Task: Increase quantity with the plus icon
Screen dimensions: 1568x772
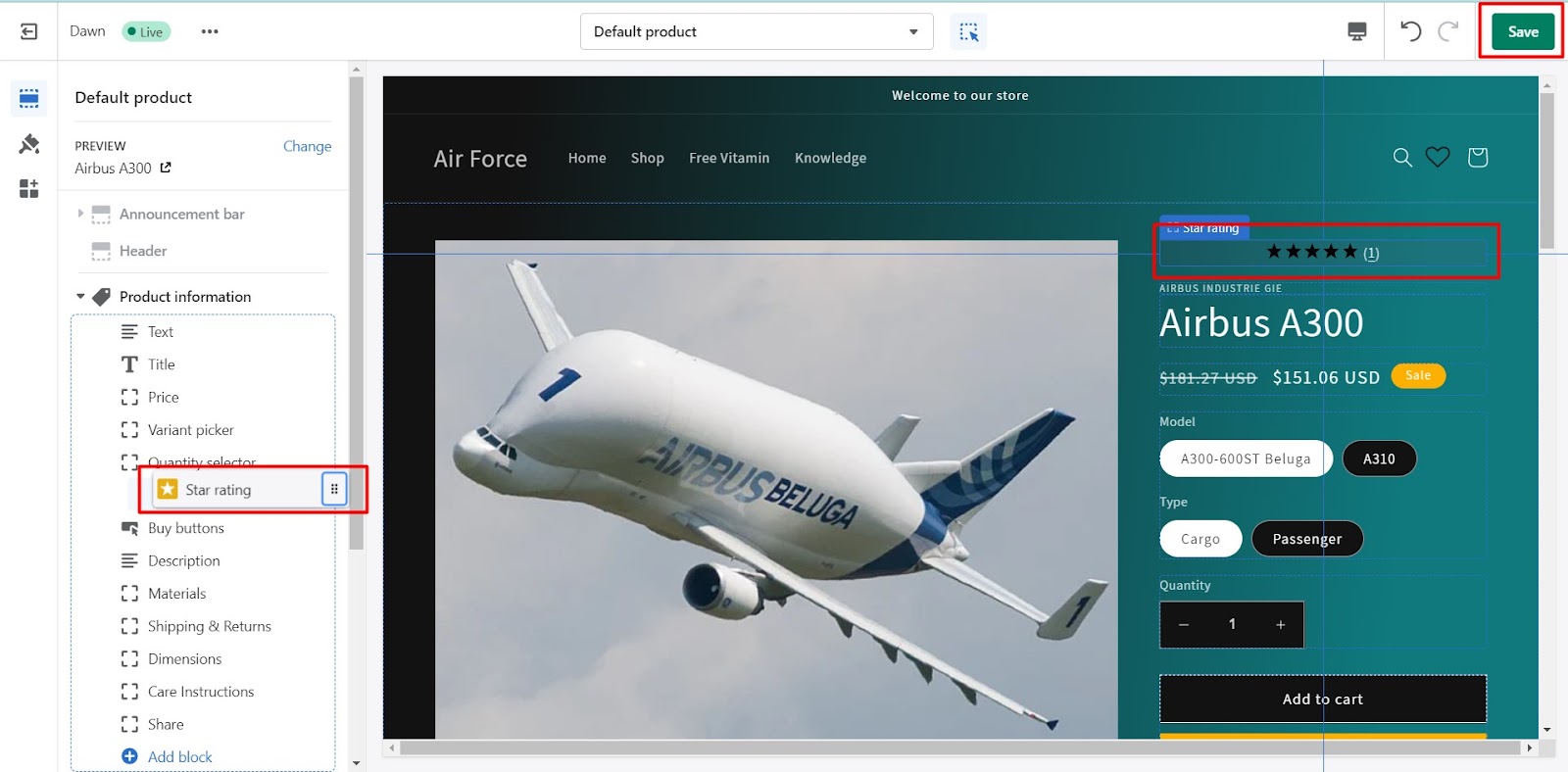Action: tap(1280, 625)
